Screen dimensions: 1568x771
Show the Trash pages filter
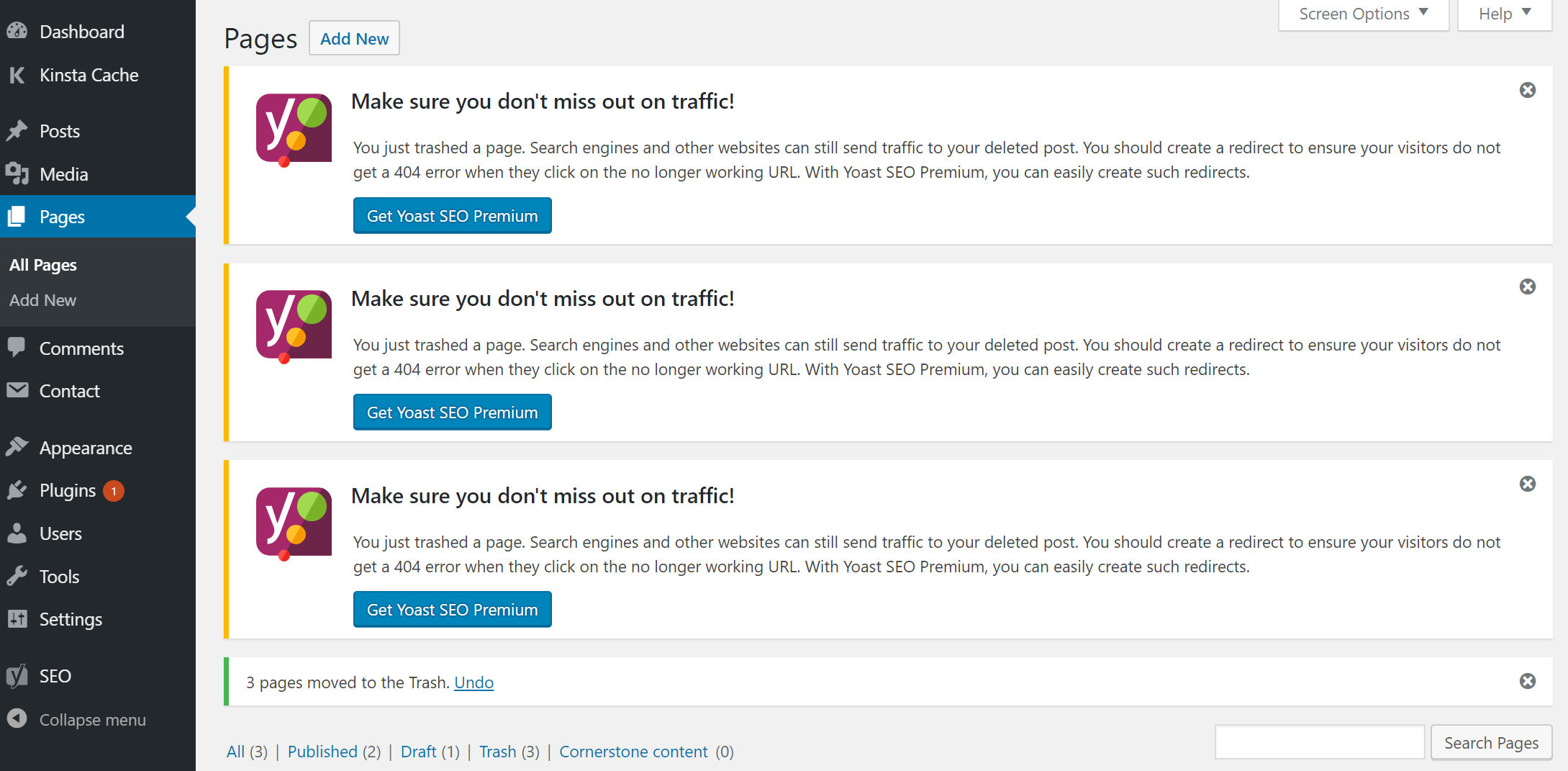[498, 752]
